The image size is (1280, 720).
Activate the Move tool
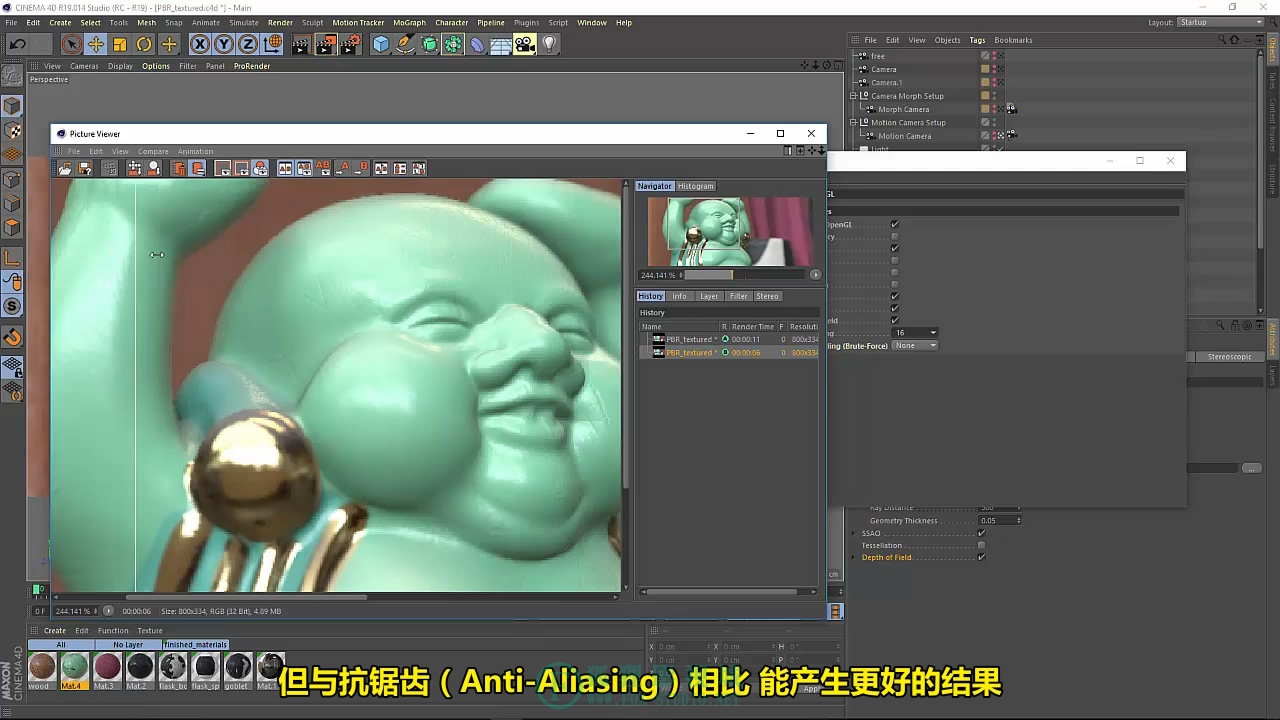pyautogui.click(x=96, y=44)
